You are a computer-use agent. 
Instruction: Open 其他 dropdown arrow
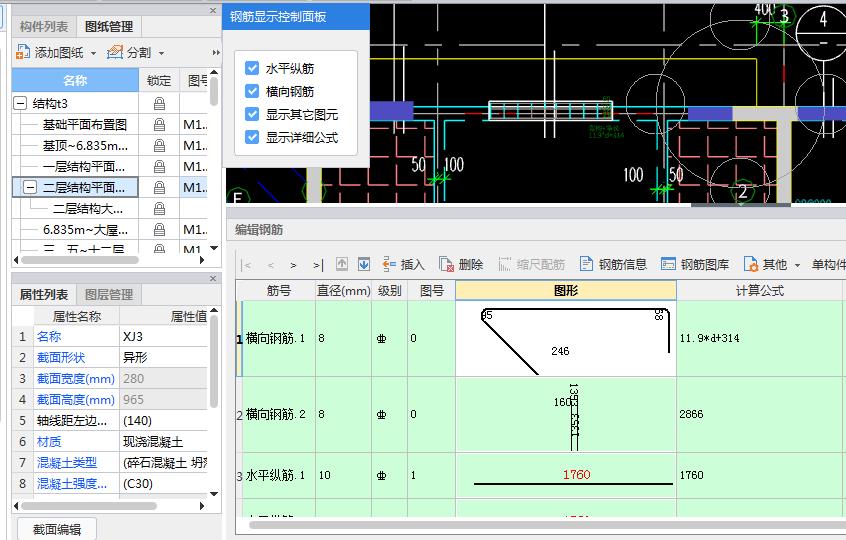pos(797,265)
